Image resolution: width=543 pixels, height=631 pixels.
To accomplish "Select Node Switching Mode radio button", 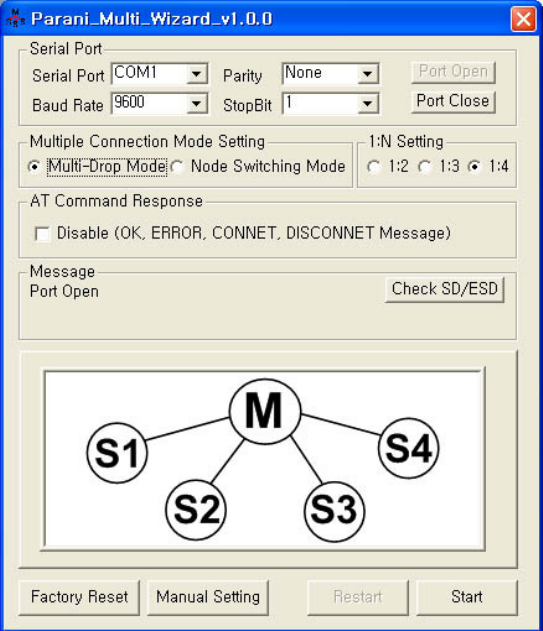I will [177, 166].
